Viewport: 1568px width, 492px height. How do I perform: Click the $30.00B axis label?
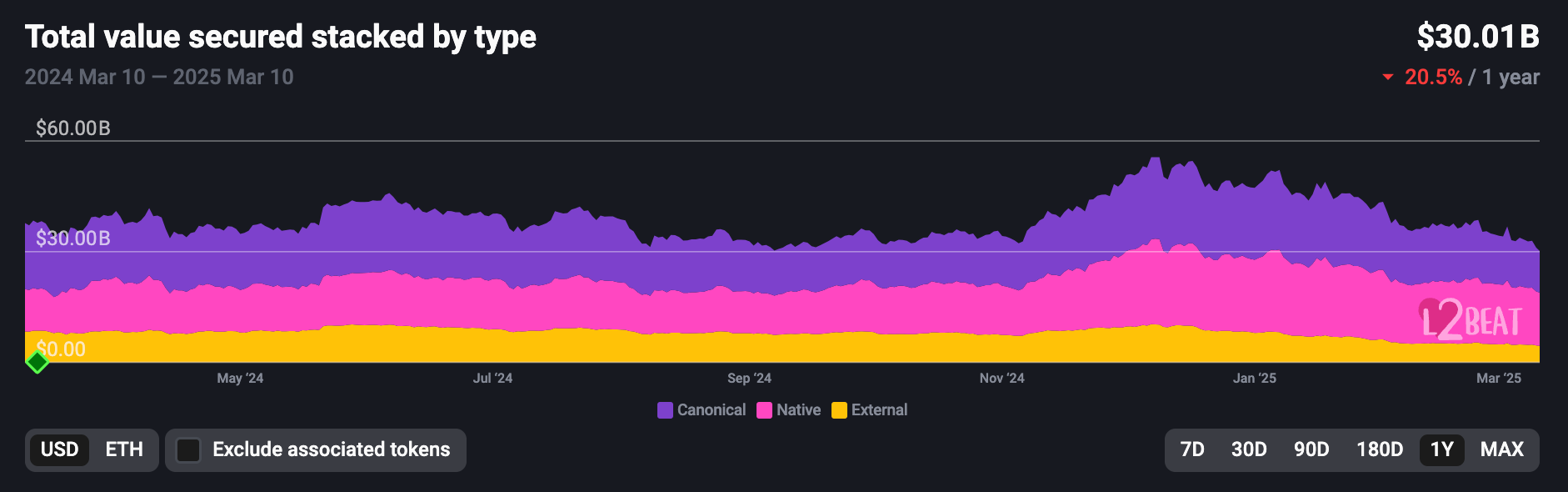(x=73, y=238)
